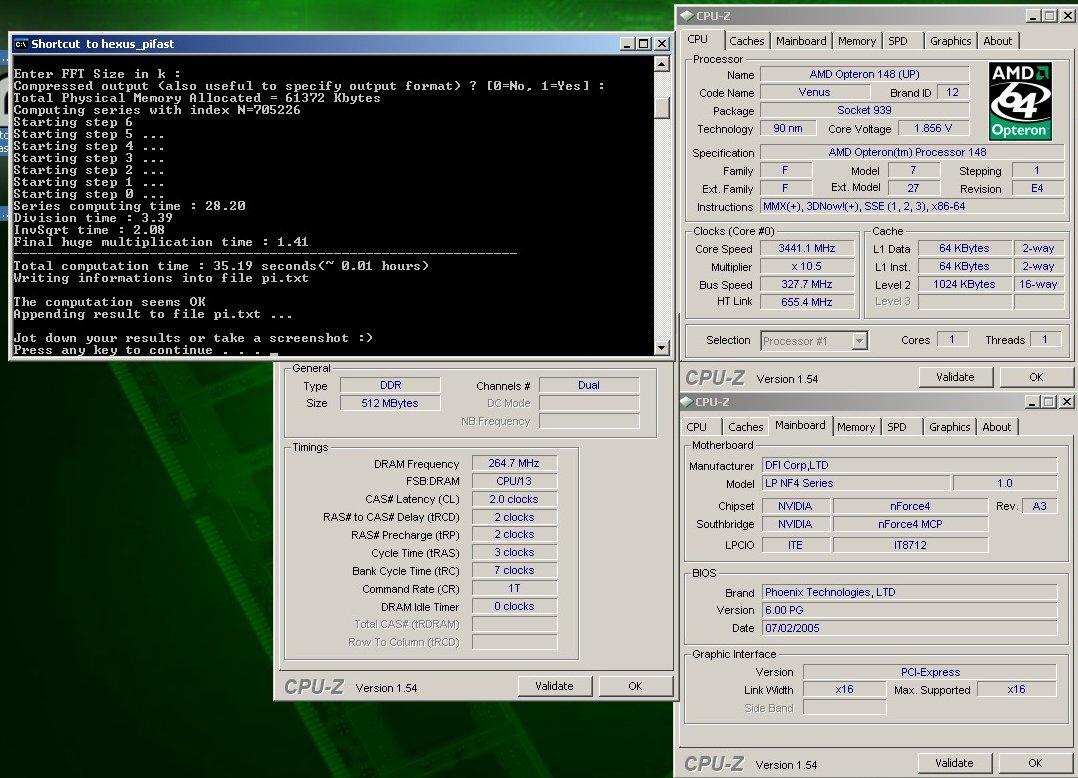Click the top CPU-Z window title icon
Screen dimensions: 1078x778
[687, 15]
